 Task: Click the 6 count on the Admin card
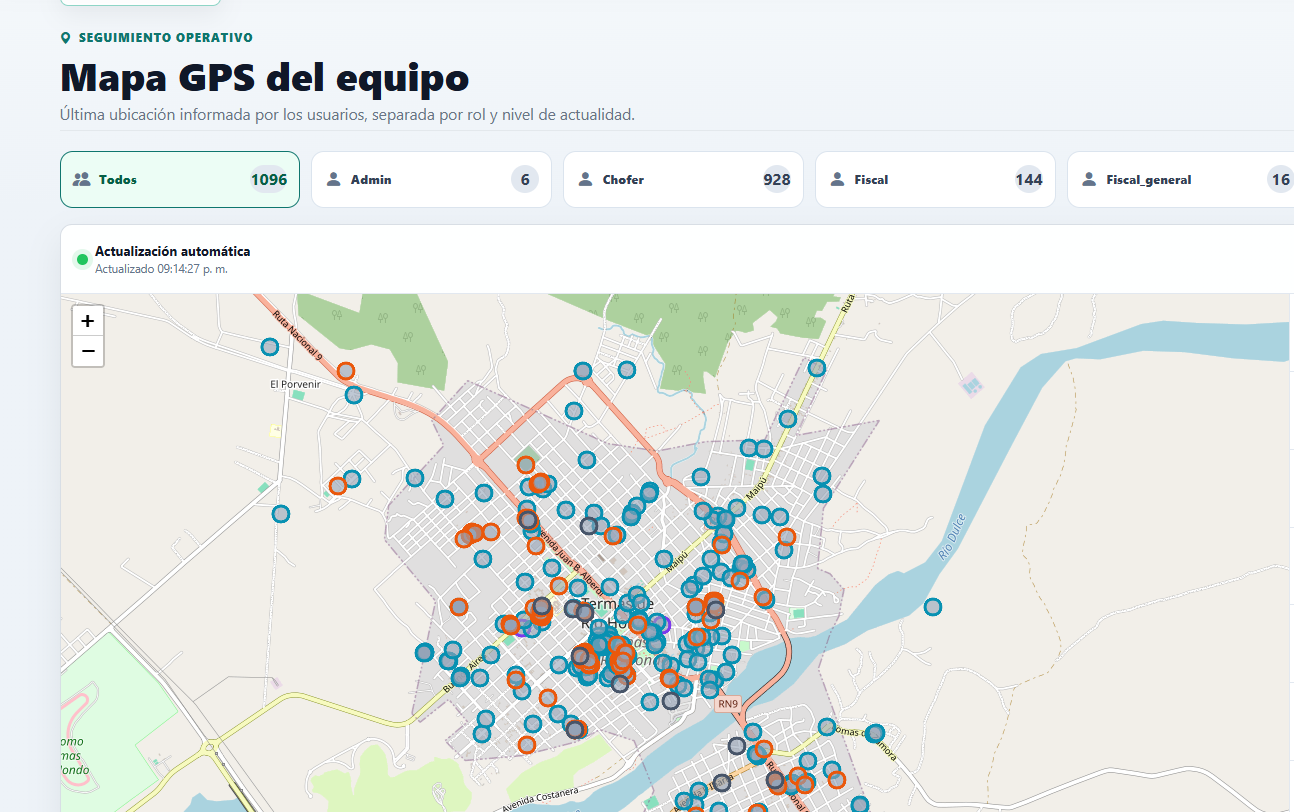coord(525,180)
